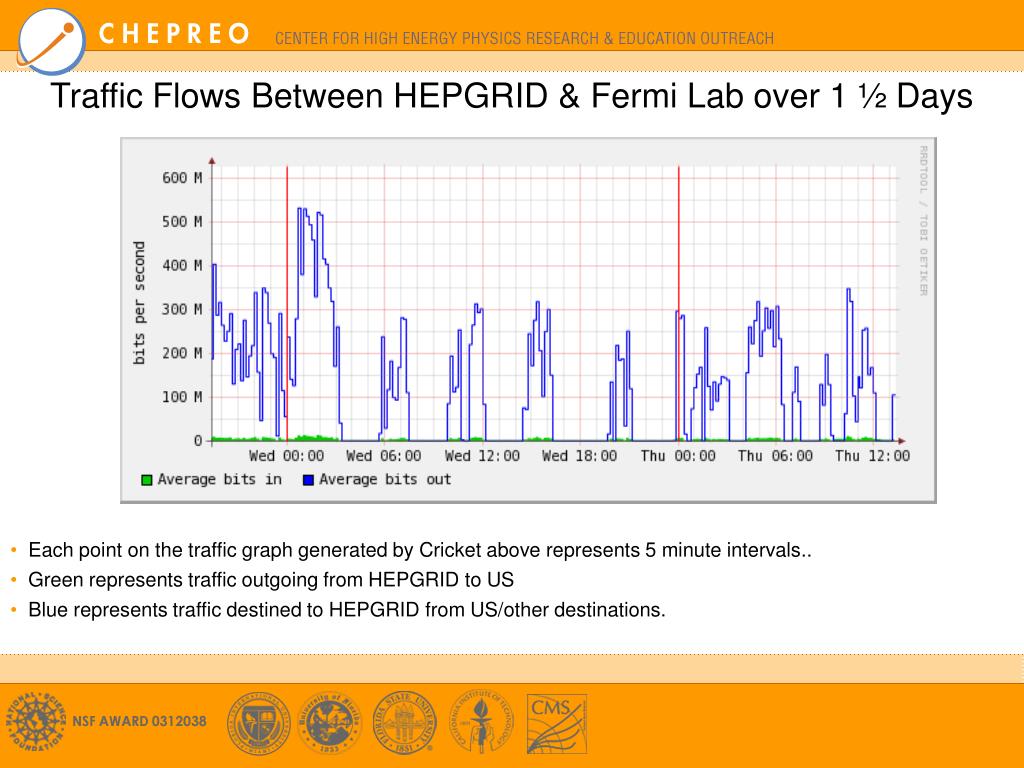Click the University of Florida seal
The height and width of the screenshot is (768, 1024).
pyautogui.click(x=329, y=722)
